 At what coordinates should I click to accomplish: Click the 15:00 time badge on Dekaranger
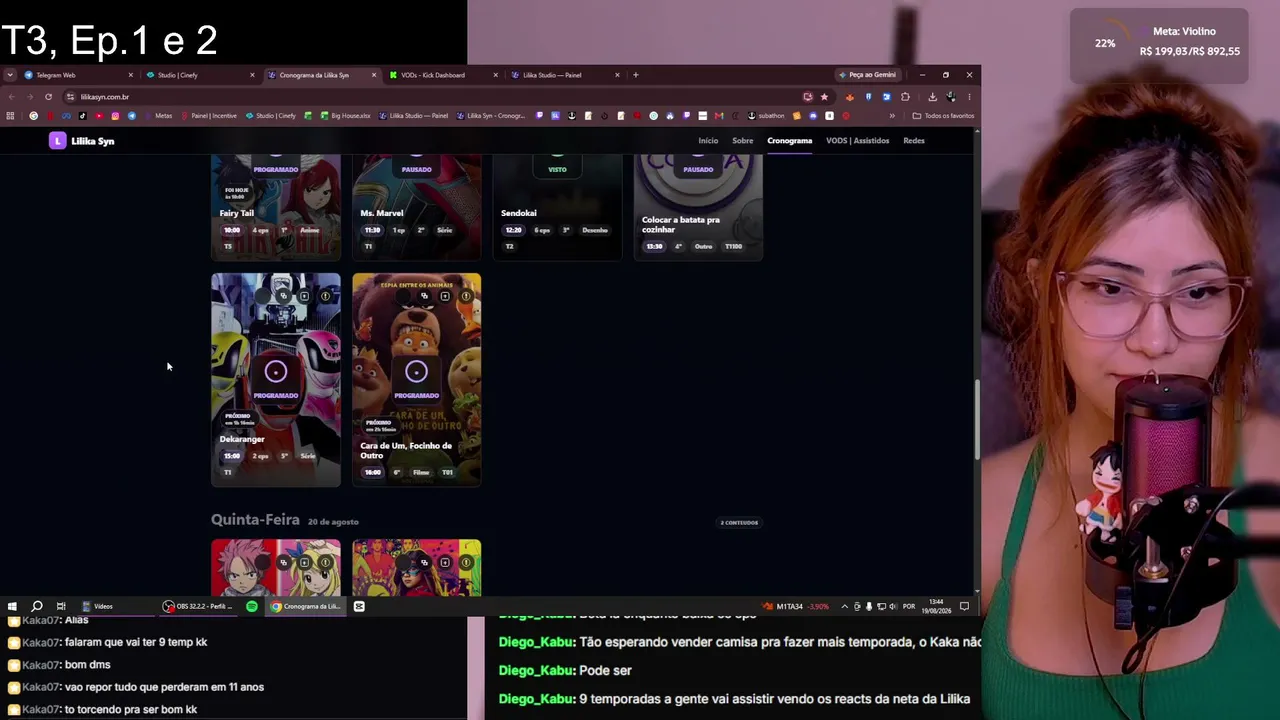pos(232,456)
